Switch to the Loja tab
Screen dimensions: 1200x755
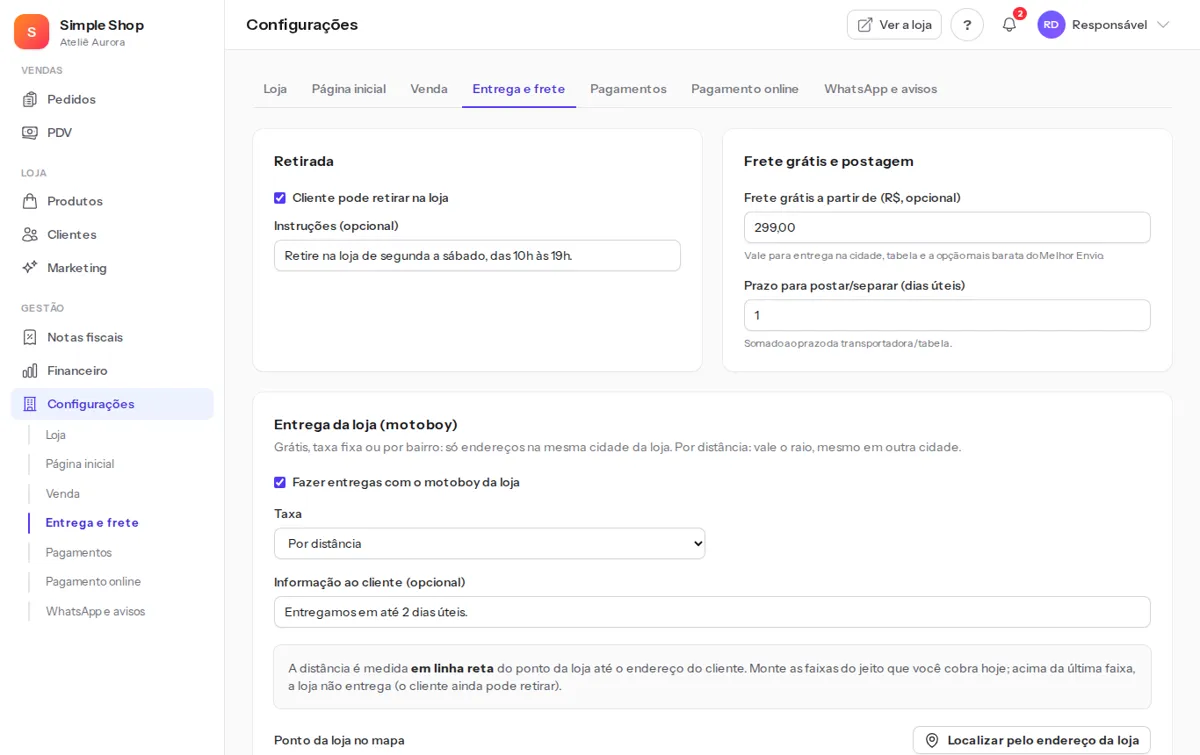[x=275, y=89]
